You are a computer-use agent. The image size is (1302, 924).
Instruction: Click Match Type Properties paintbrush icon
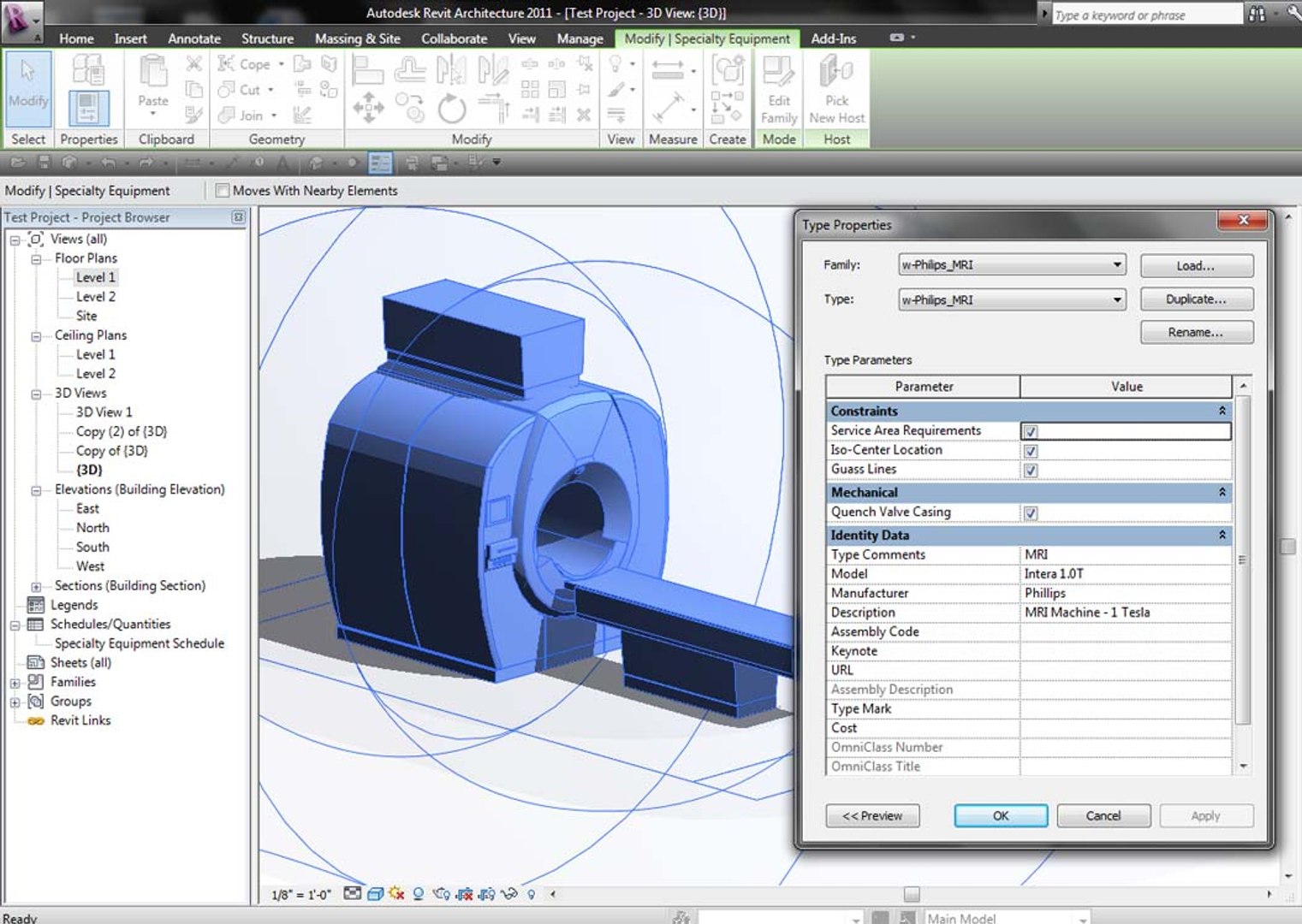(194, 114)
